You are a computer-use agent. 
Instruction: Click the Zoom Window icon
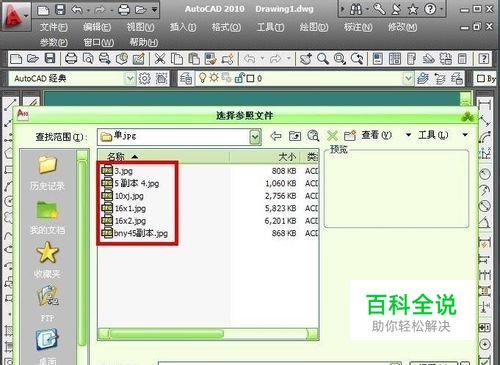(x=339, y=59)
